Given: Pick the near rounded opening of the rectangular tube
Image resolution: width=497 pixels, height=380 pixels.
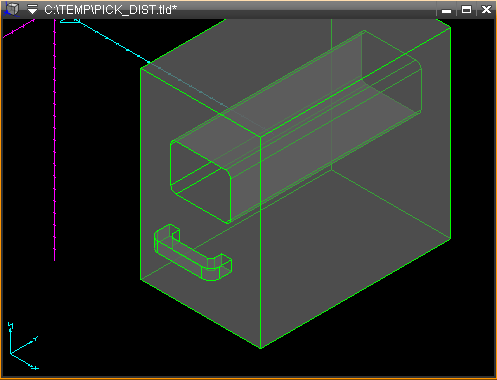Looking at the screenshot, I should tap(200, 182).
